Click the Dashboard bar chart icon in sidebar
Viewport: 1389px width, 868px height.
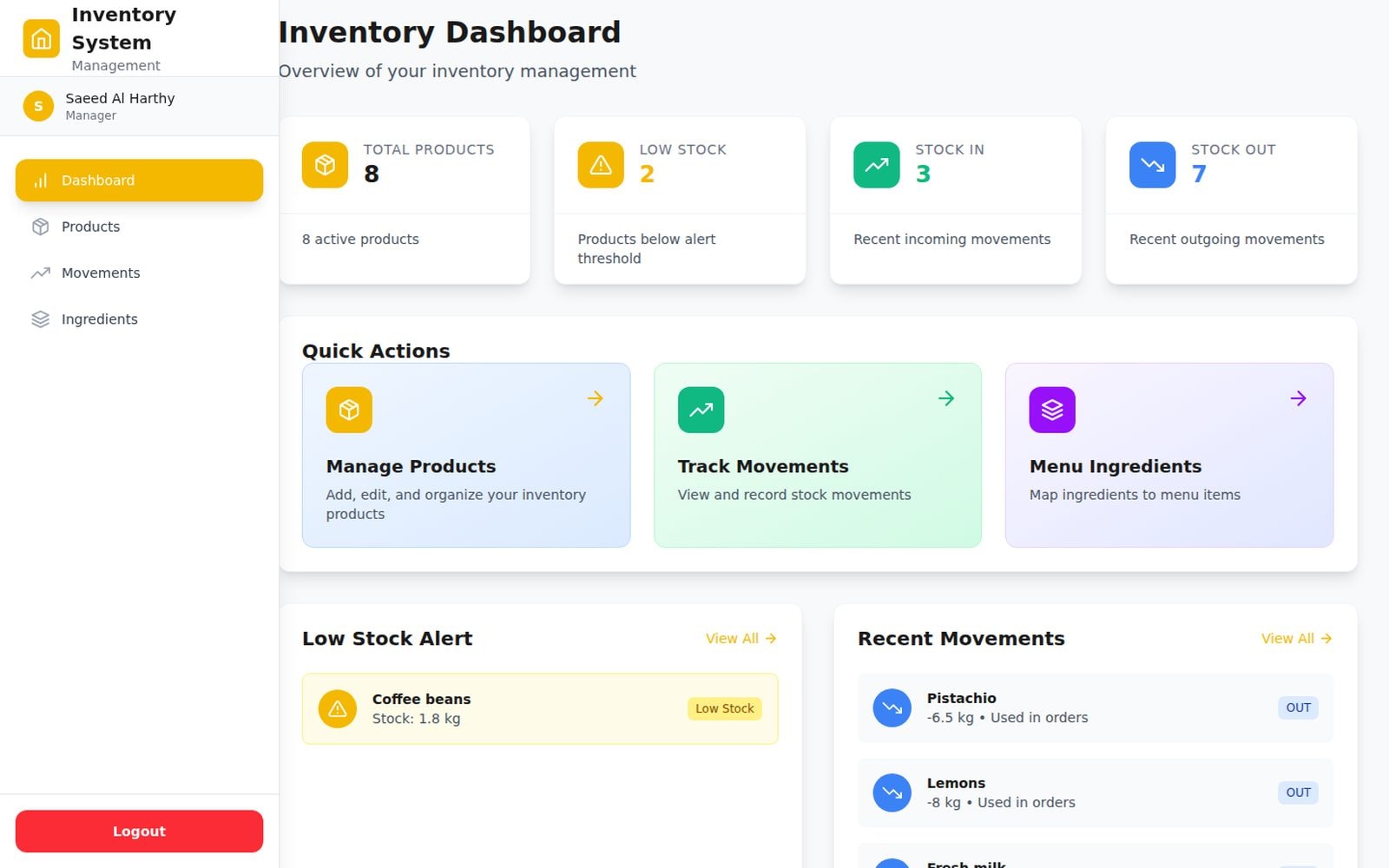41,181
